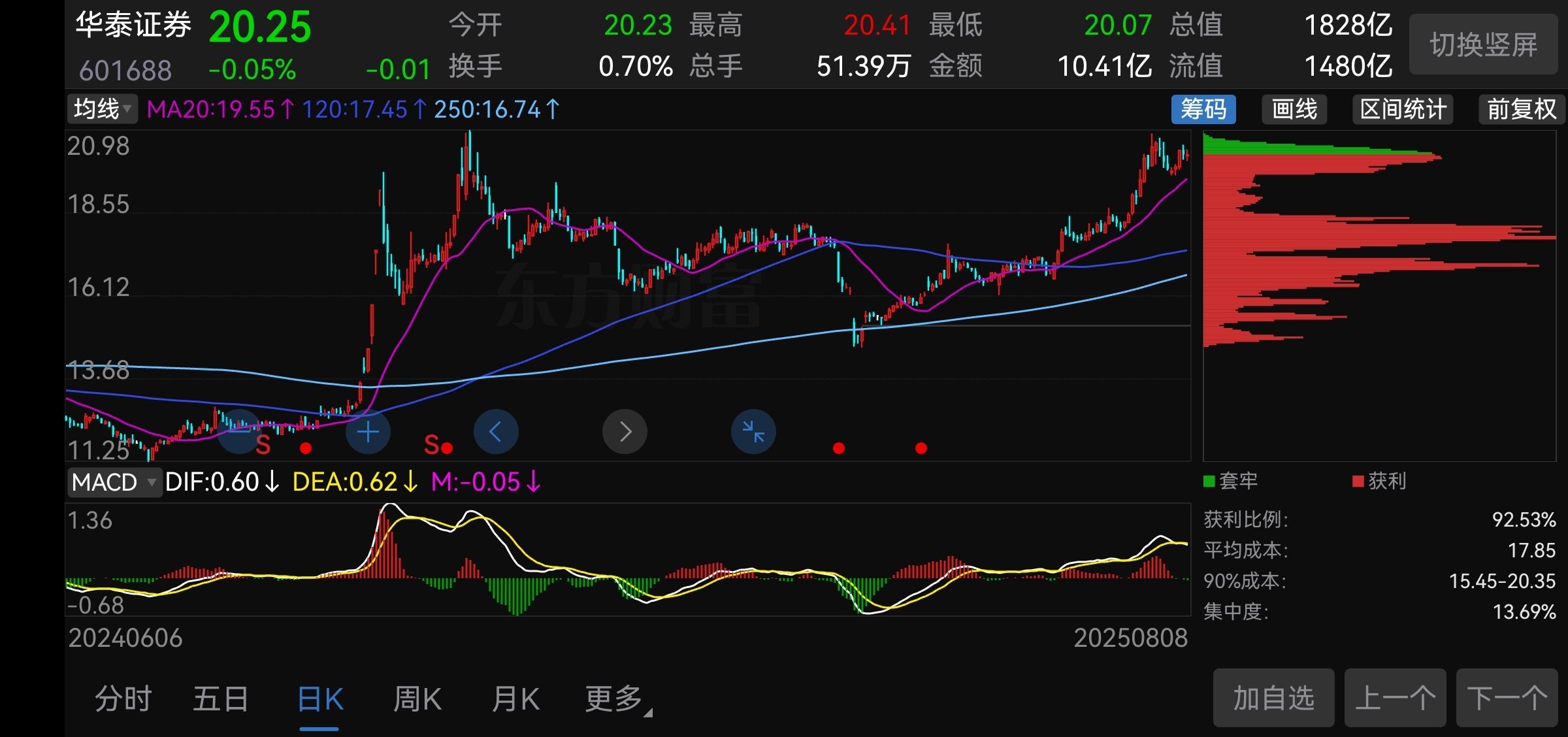
Task: Tap the 获利比例 92.53% value
Action: coord(1524,519)
